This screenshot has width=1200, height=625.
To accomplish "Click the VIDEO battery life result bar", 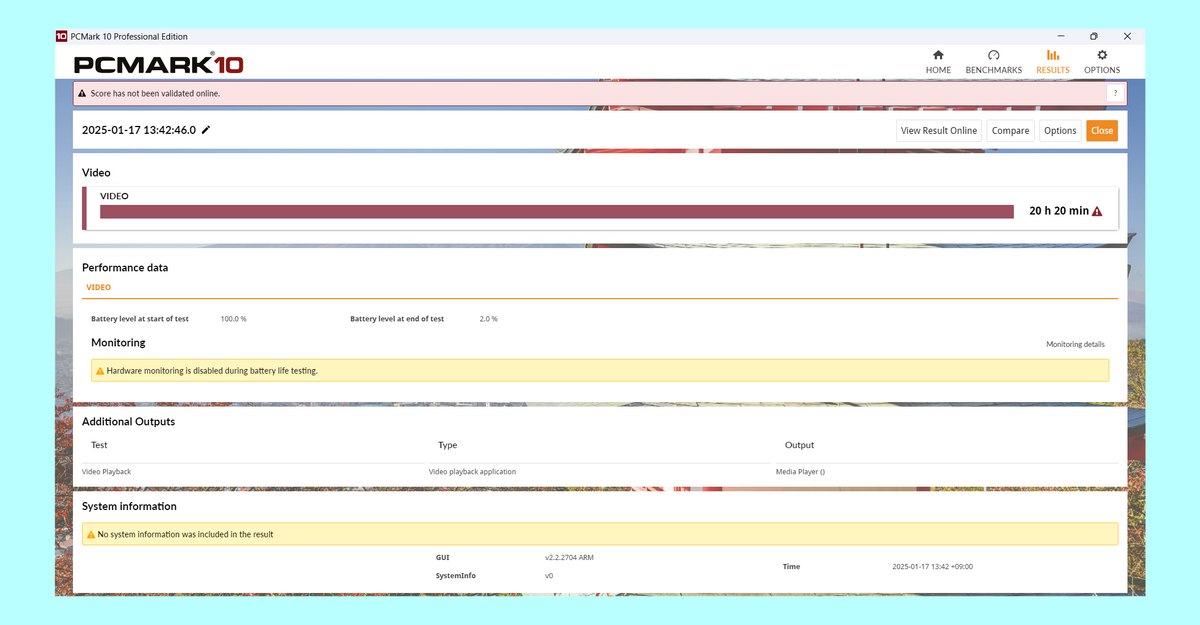I will click(x=556, y=211).
